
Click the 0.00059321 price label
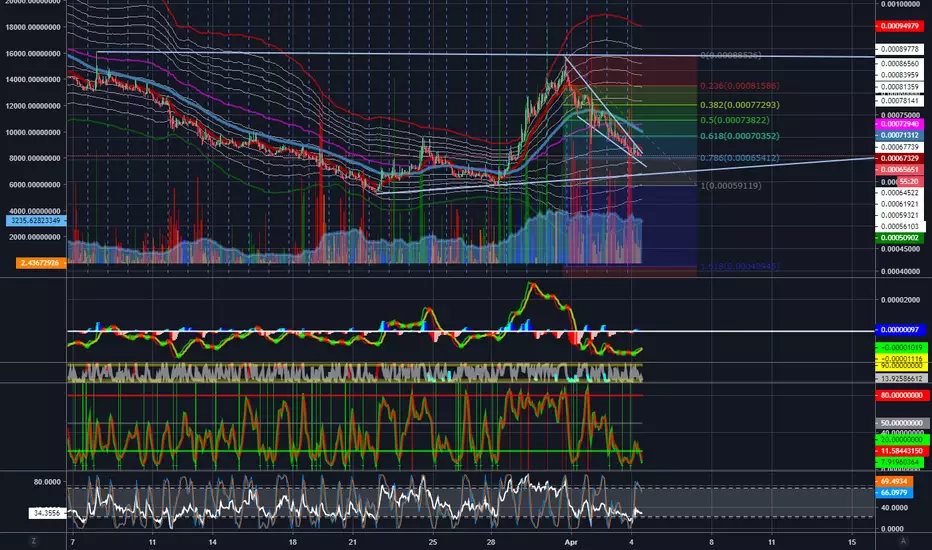coord(900,215)
